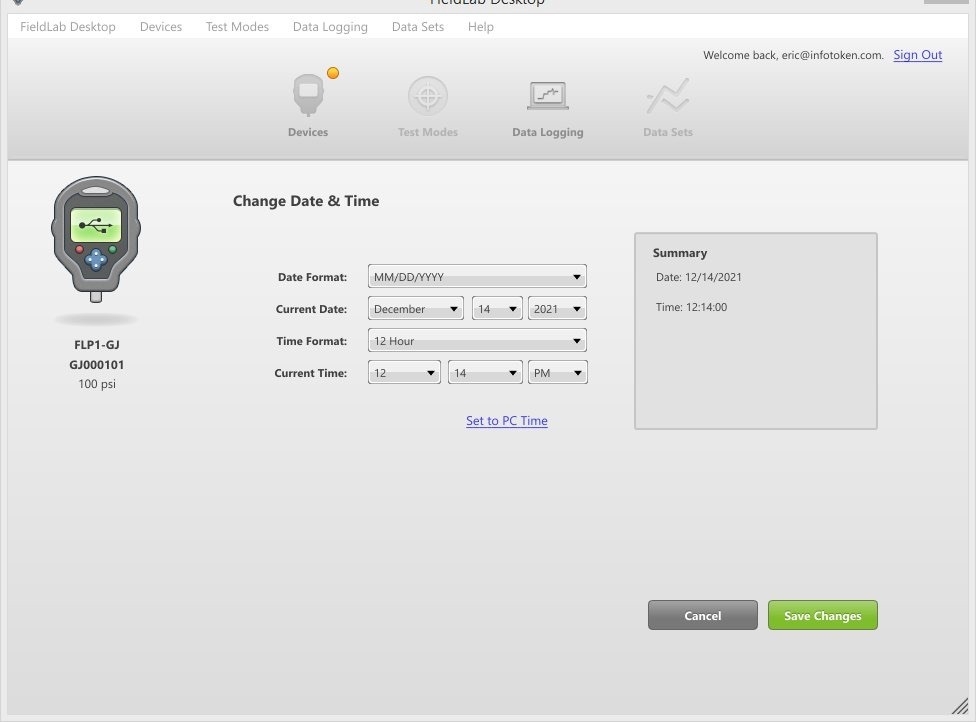Click the Date Format: label
The width and height of the screenshot is (976, 722).
coord(312,277)
